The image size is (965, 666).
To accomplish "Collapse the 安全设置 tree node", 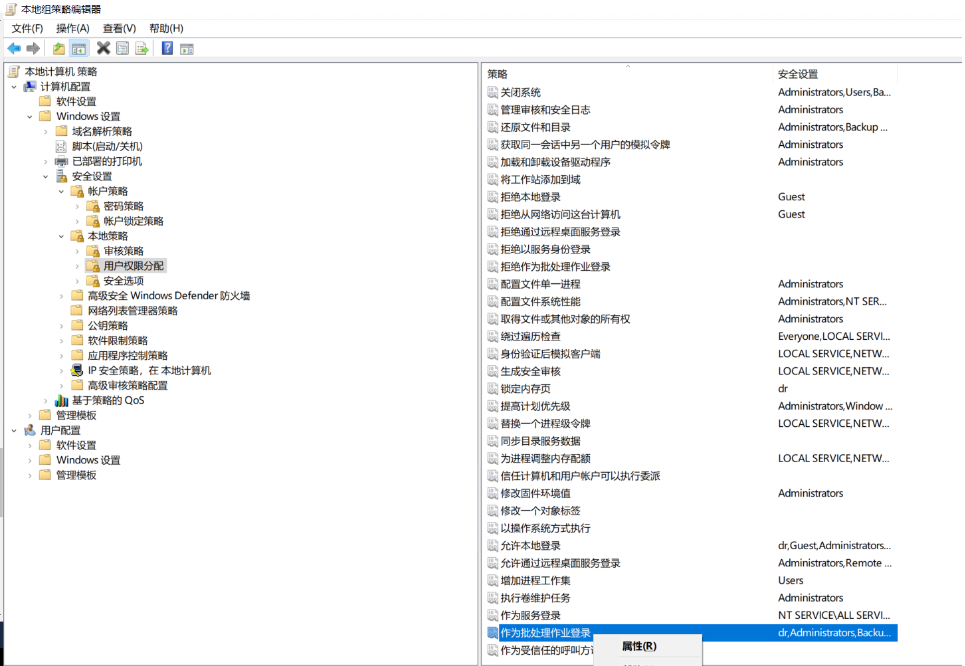I will 46,176.
